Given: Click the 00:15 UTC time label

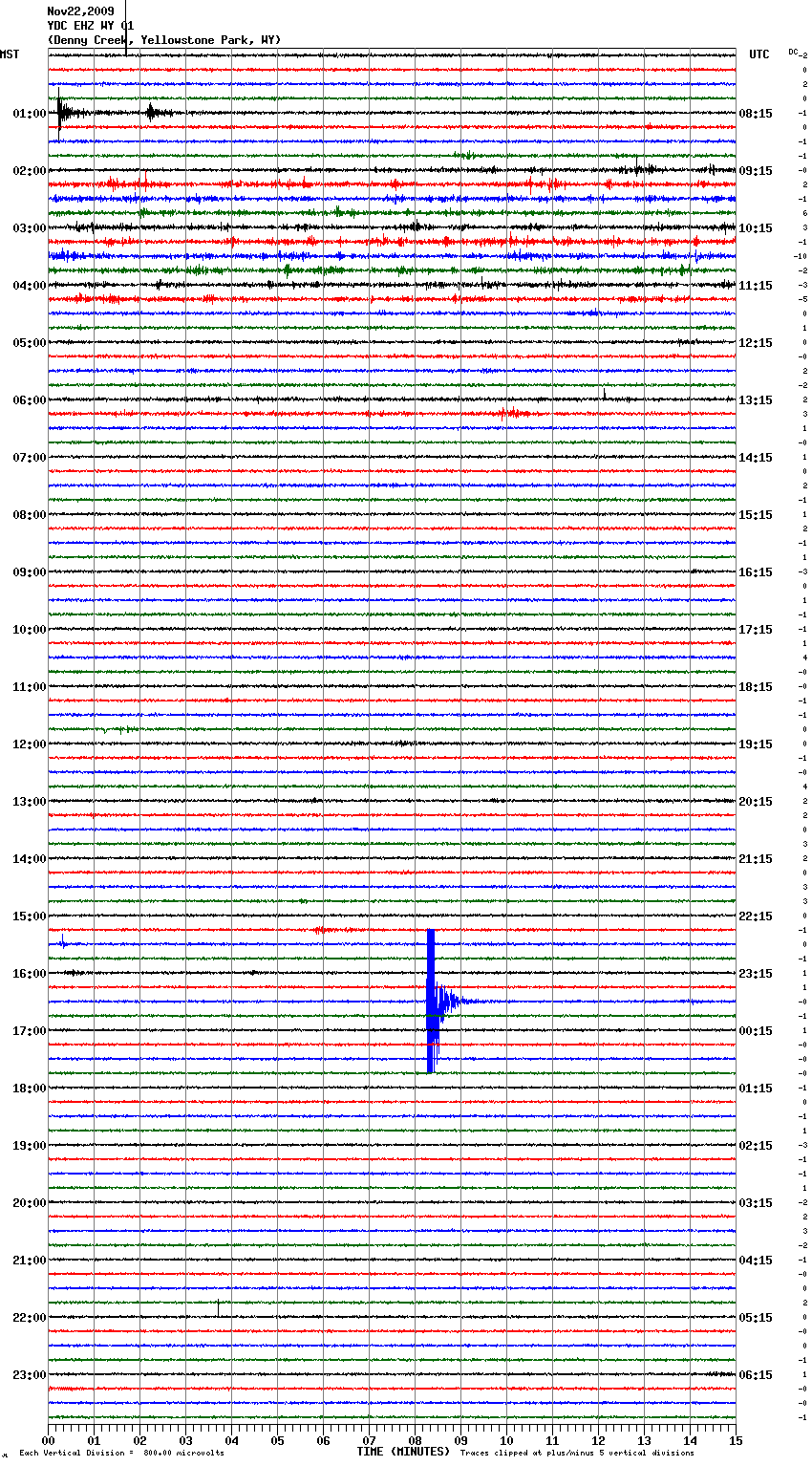Looking at the screenshot, I should click(x=756, y=1031).
